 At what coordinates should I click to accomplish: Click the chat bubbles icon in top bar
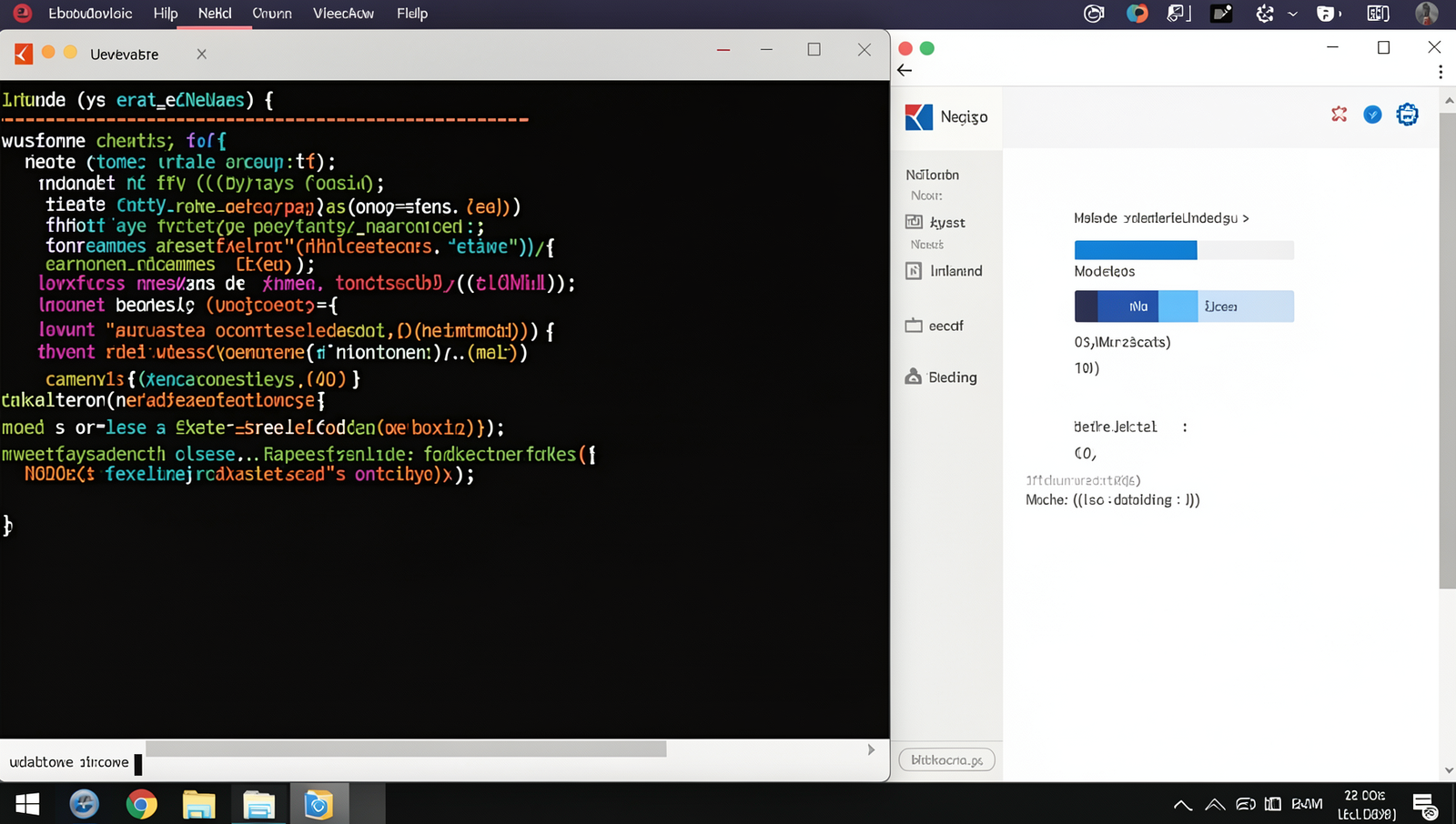[x=1178, y=14]
